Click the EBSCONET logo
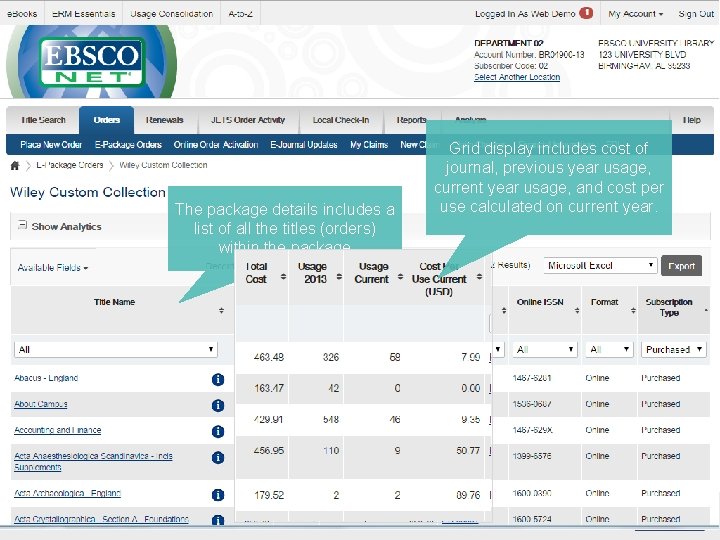 tap(91, 62)
